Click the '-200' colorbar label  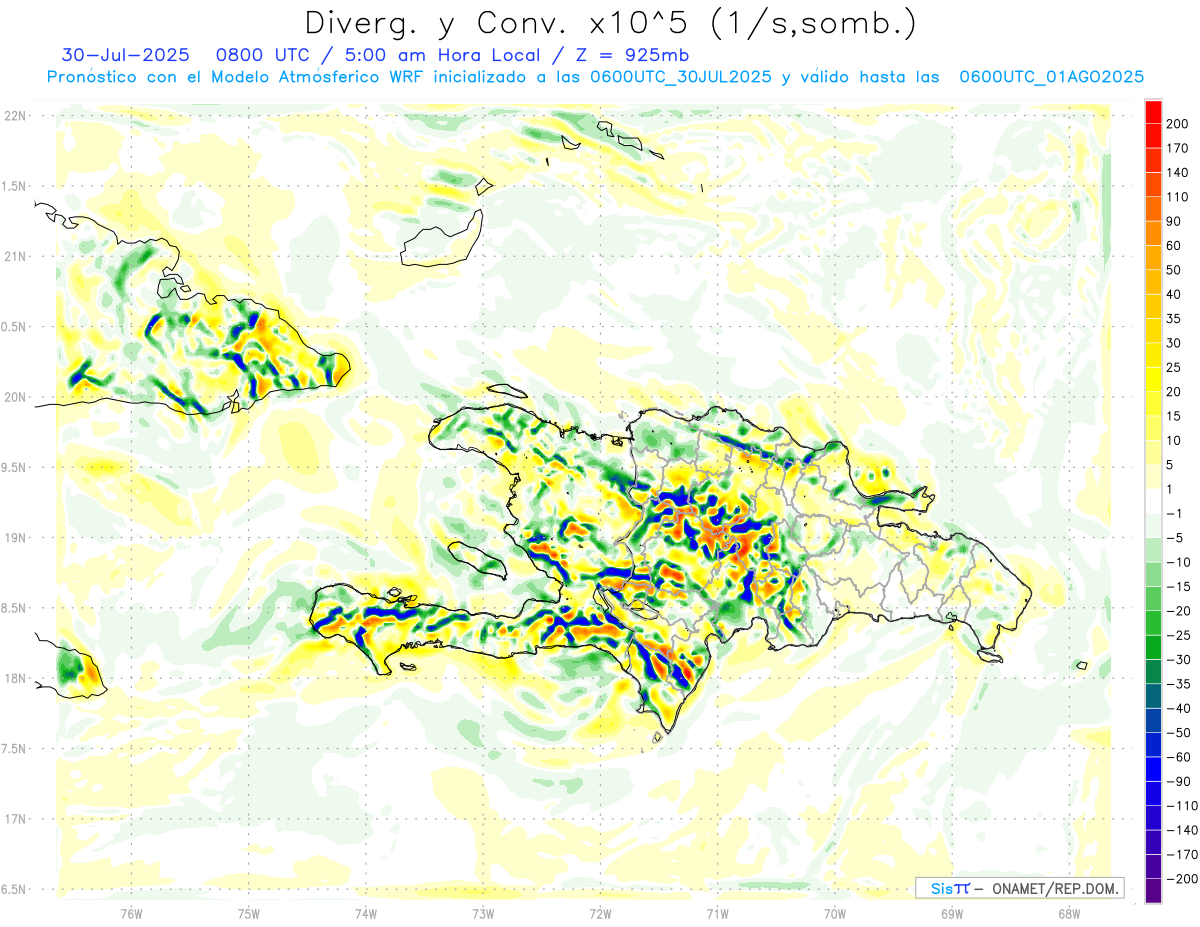1181,879
